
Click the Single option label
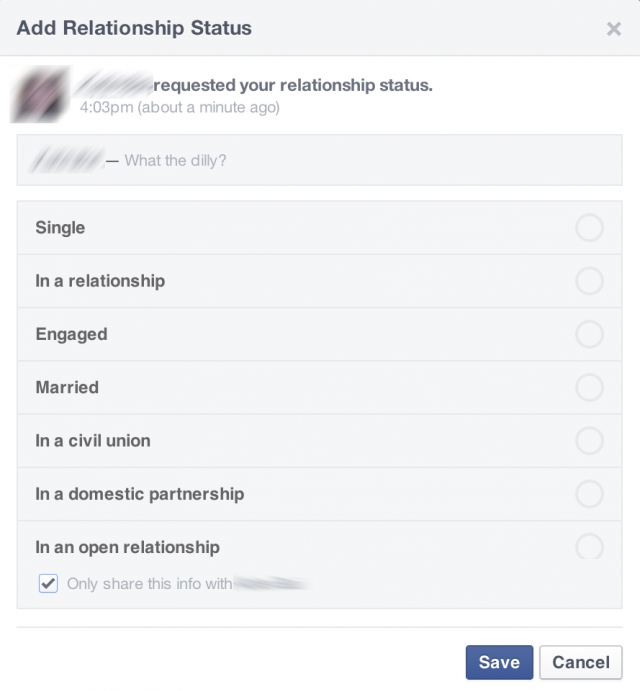pos(60,228)
